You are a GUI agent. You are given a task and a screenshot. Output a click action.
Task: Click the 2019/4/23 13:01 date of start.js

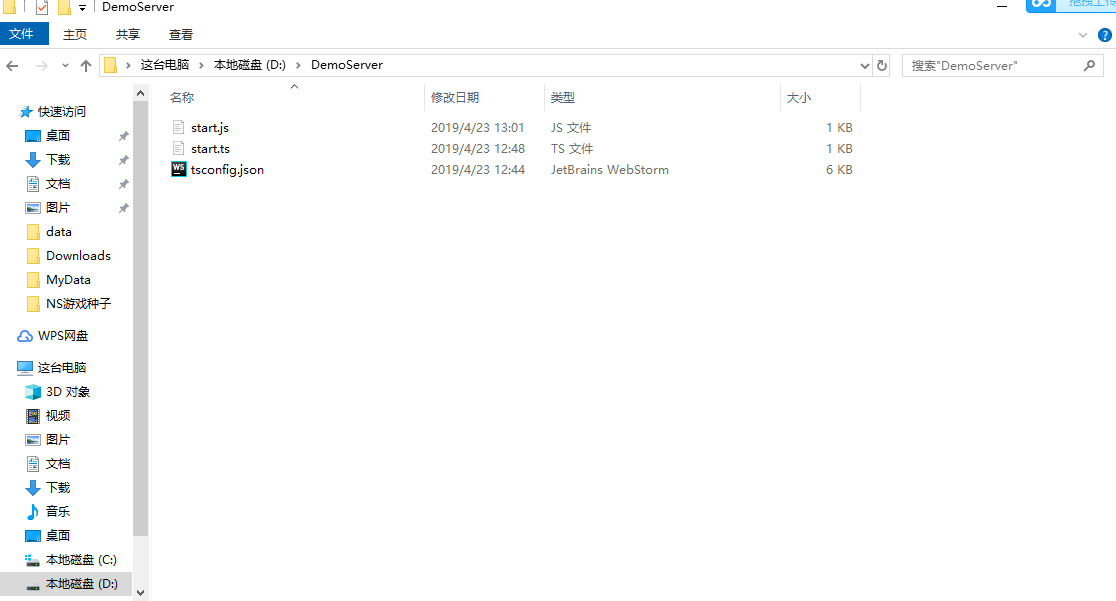point(478,127)
